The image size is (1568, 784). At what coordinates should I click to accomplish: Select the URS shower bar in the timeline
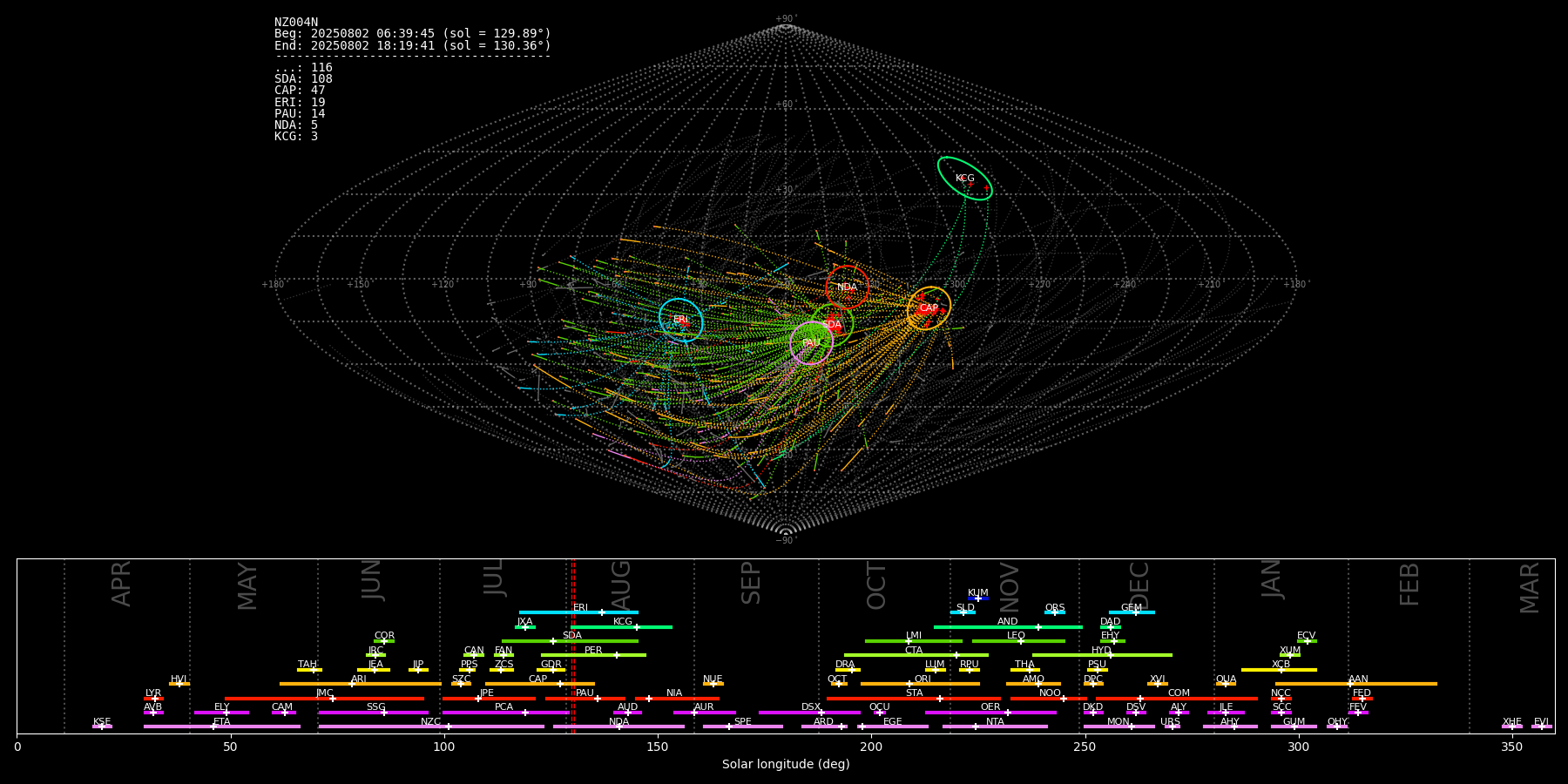(1171, 727)
